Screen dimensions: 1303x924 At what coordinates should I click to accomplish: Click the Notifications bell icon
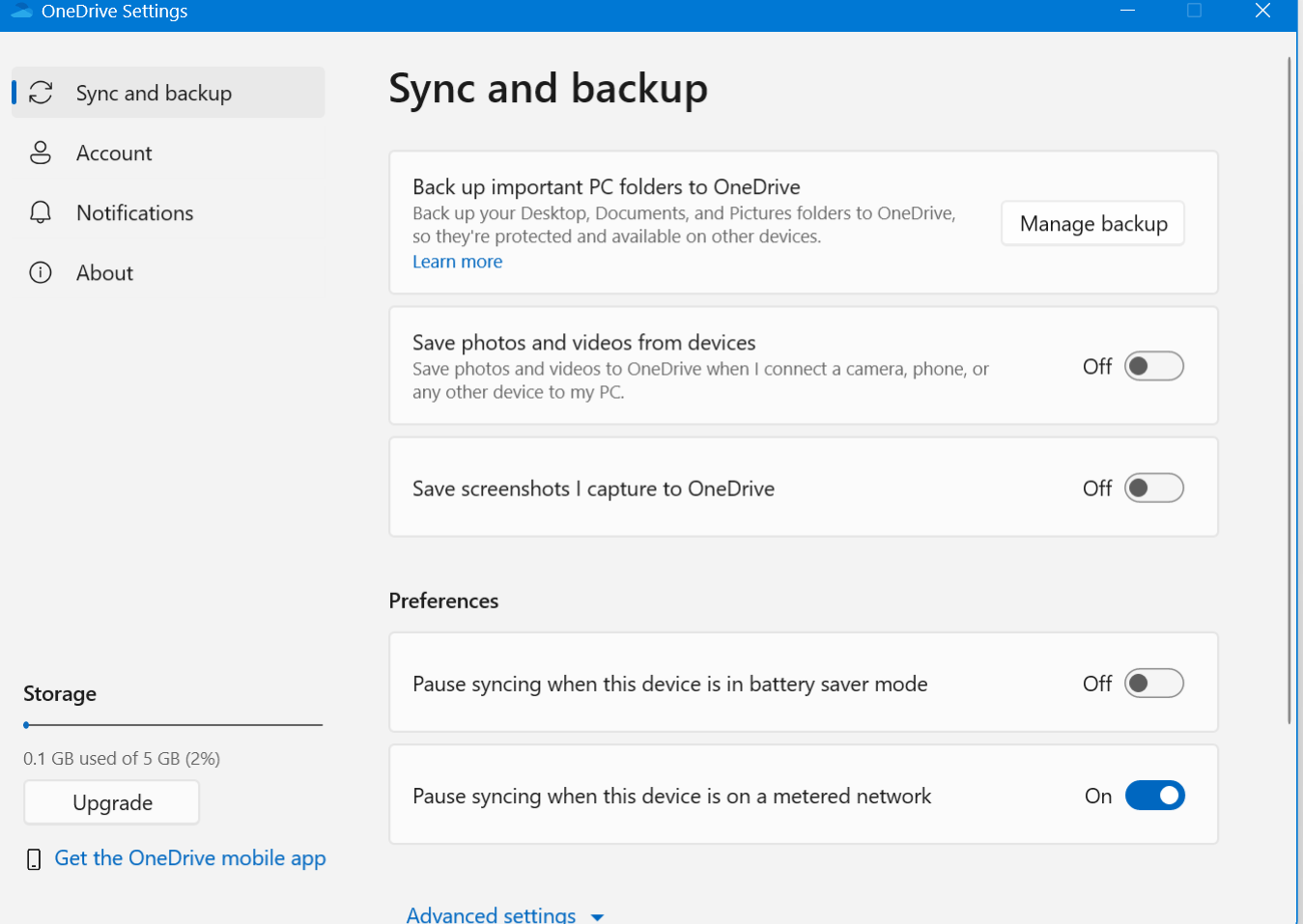tap(41, 212)
